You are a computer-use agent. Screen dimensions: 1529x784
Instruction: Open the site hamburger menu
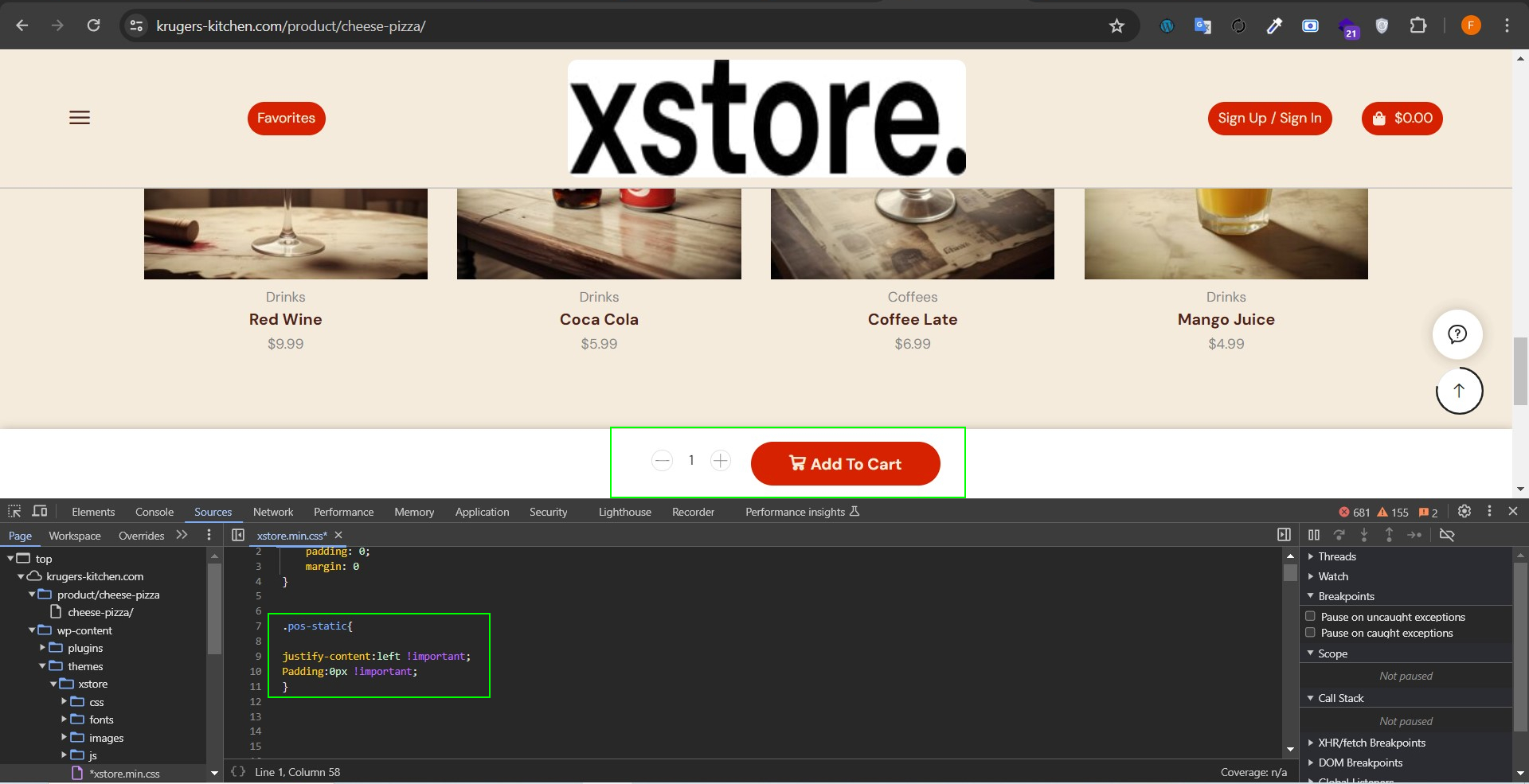pos(80,118)
